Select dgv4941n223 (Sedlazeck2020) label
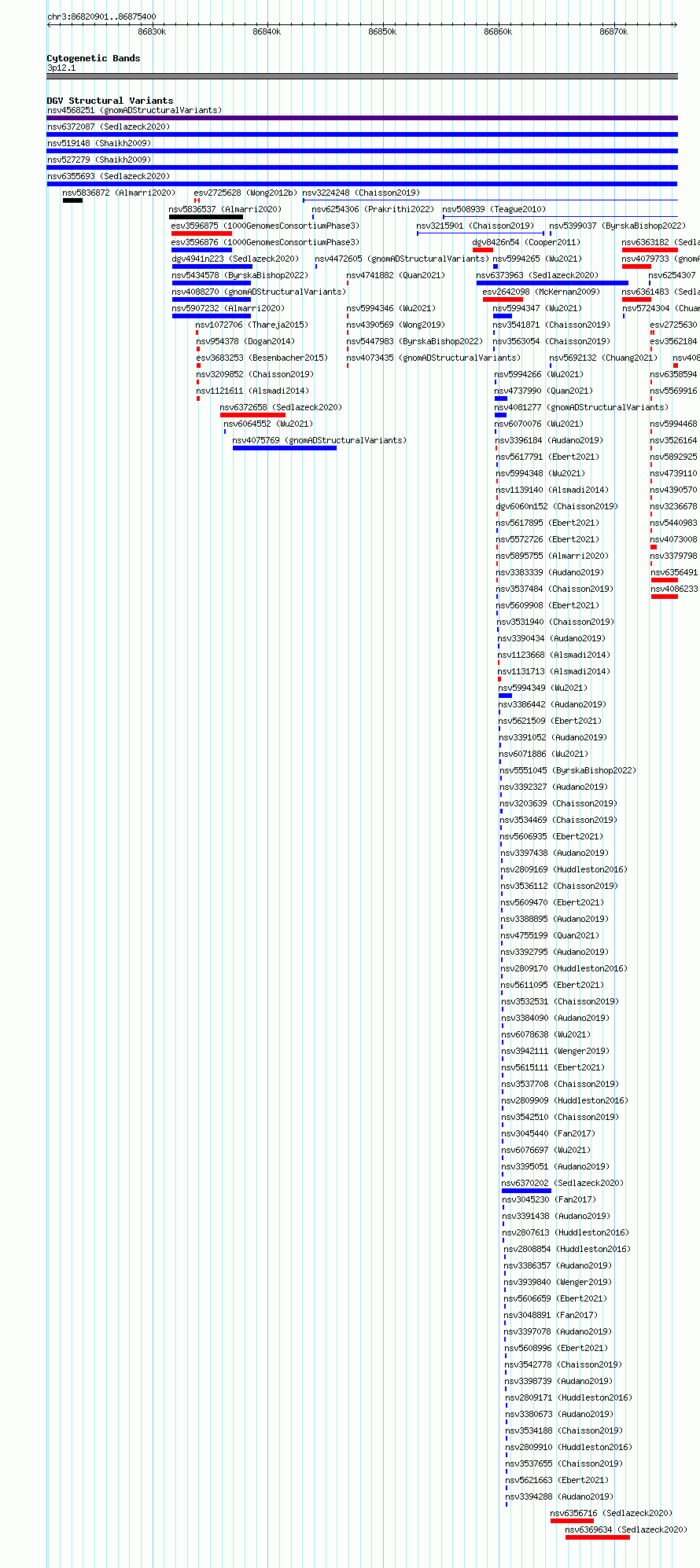Screen dimensions: 700x1568 click(235, 259)
